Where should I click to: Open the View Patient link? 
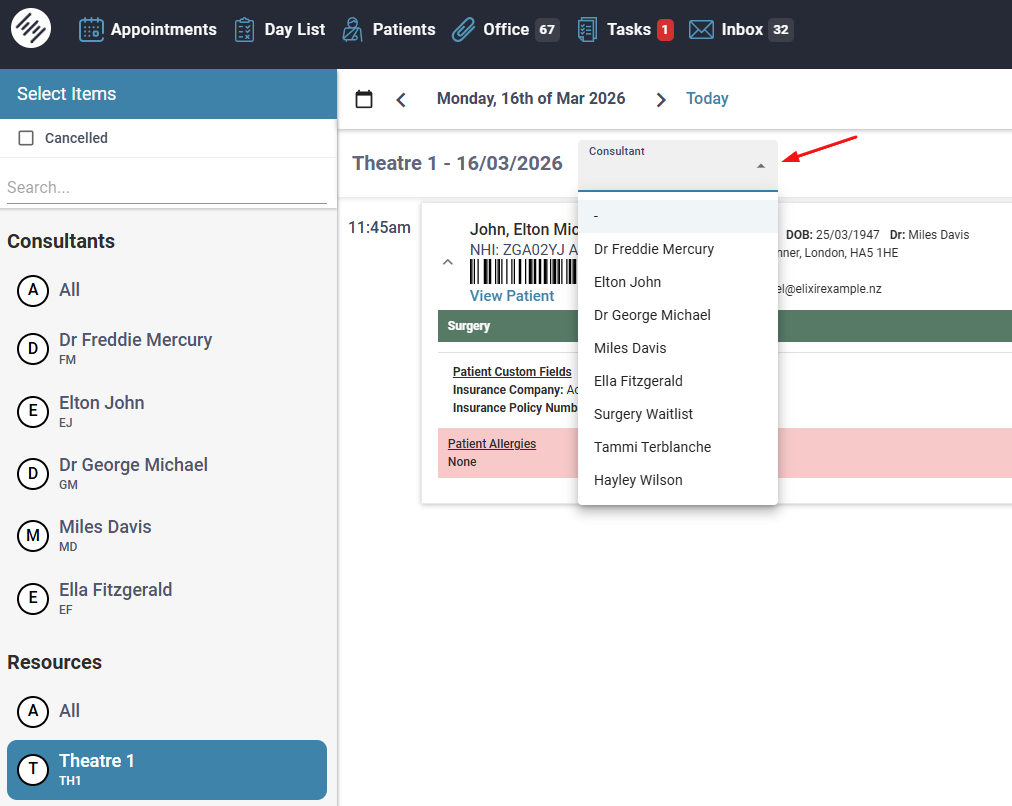pos(512,296)
